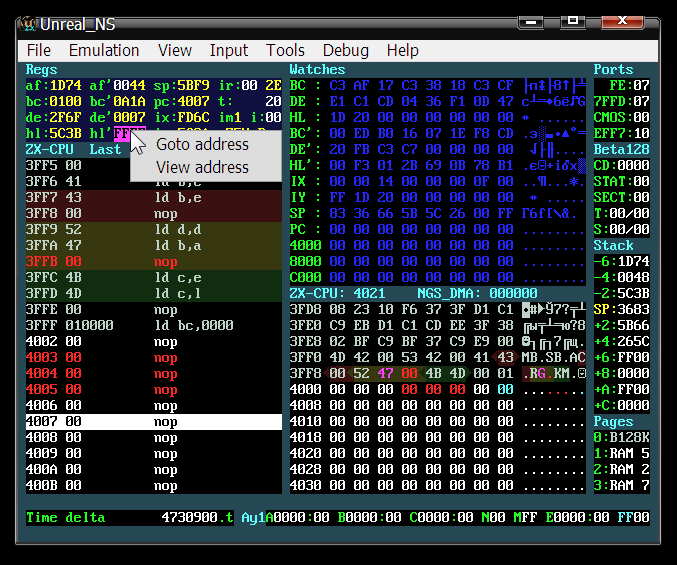Click the C000 watch row
Image resolution: width=677 pixels, height=565 pixels.
pos(437,278)
